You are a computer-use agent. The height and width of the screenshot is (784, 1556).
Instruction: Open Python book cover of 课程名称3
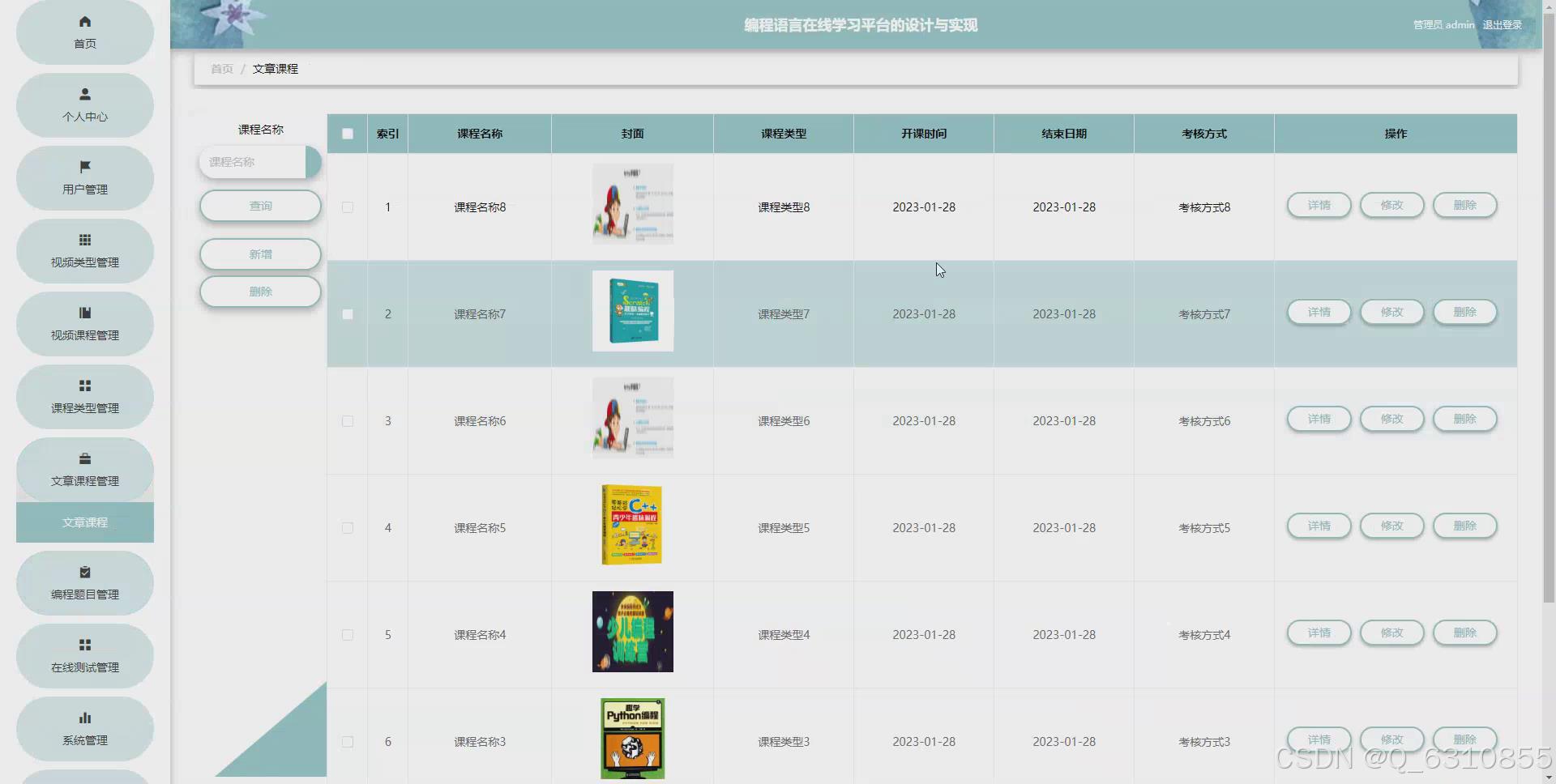[633, 739]
